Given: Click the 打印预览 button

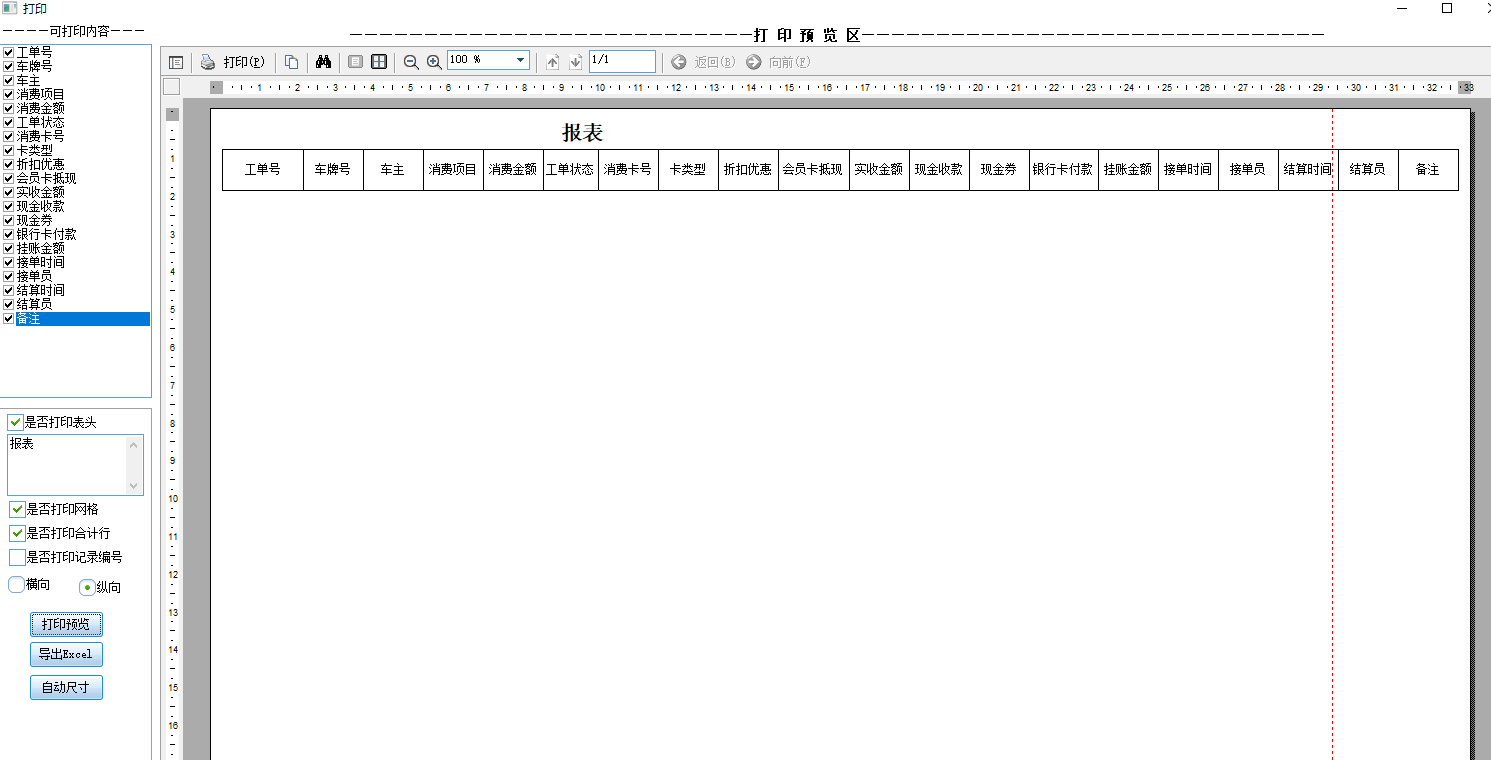Looking at the screenshot, I should (66, 625).
